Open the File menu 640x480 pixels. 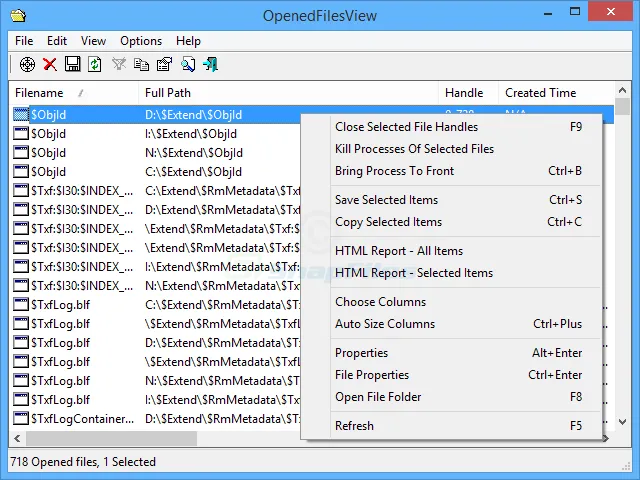tap(24, 41)
